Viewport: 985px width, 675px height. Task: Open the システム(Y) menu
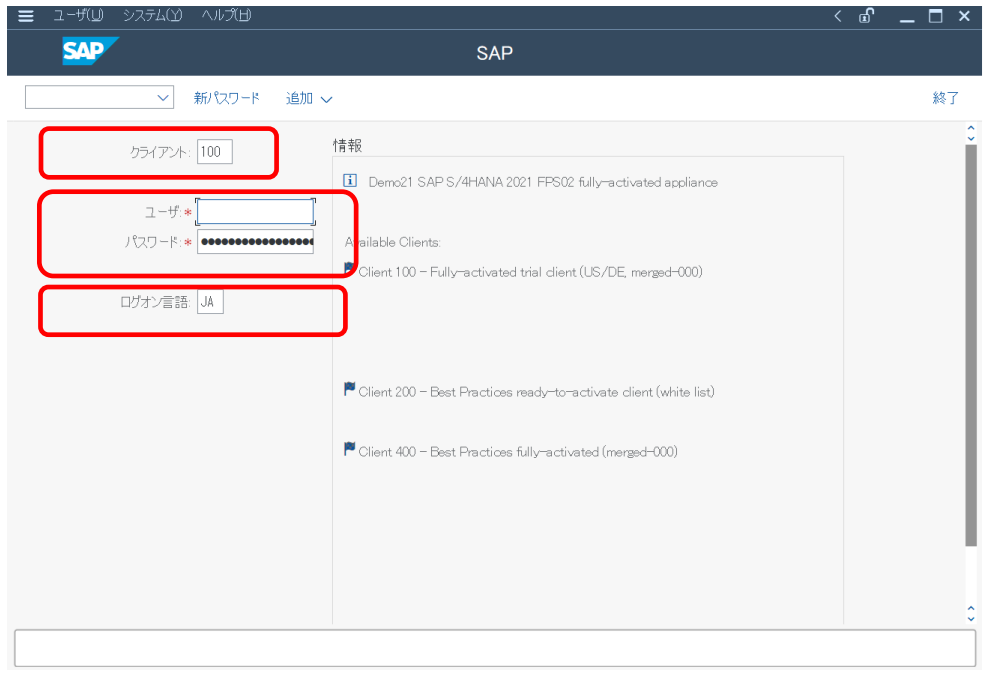click(x=153, y=16)
